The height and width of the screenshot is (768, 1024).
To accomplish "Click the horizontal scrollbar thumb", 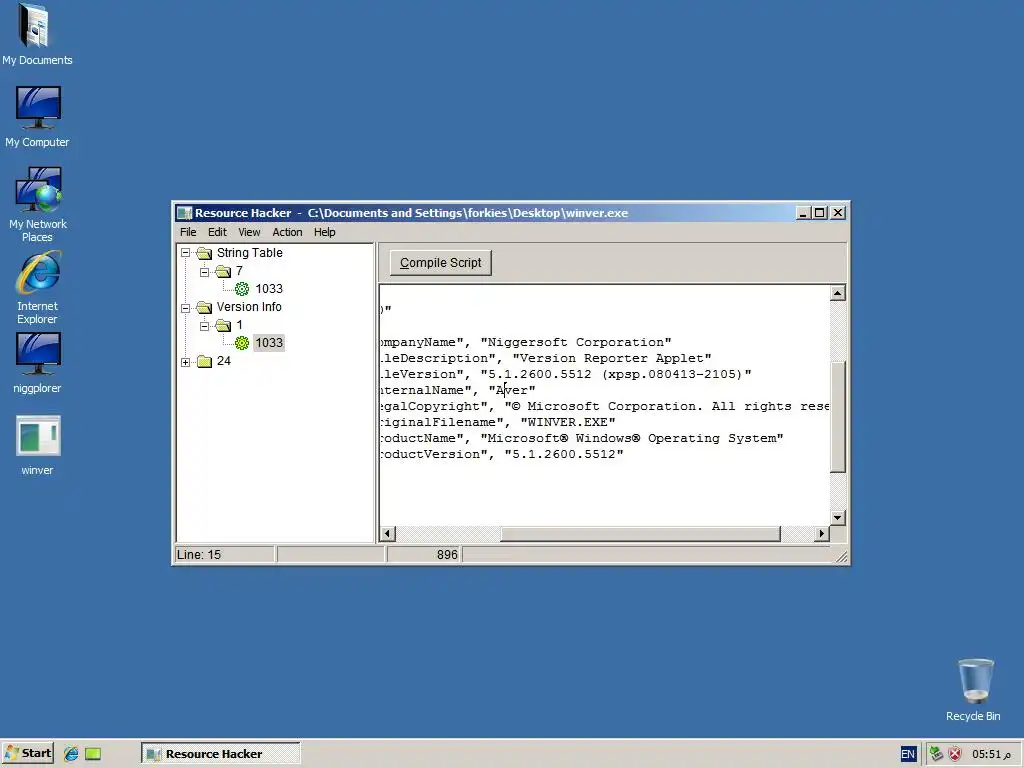I will pos(640,534).
